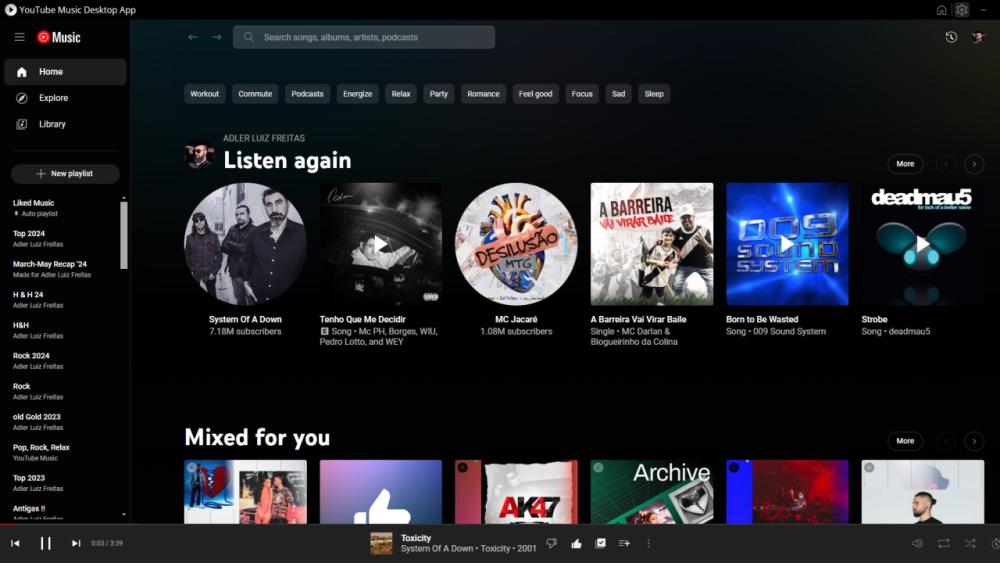
Task: Pause the currently playing song
Action: [45, 543]
